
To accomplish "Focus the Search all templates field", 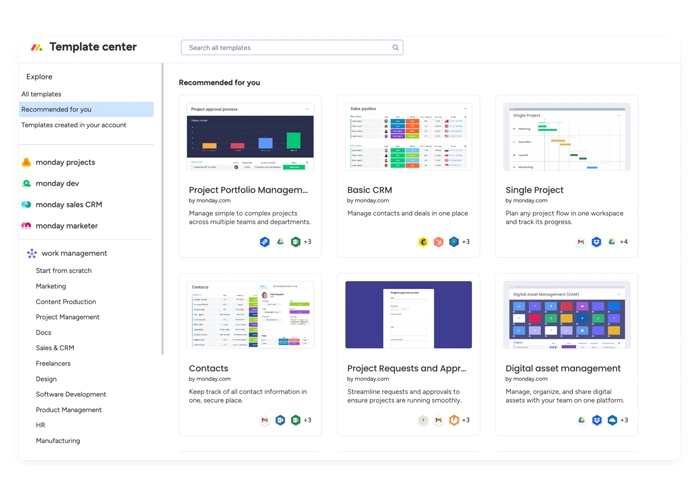I will [292, 48].
